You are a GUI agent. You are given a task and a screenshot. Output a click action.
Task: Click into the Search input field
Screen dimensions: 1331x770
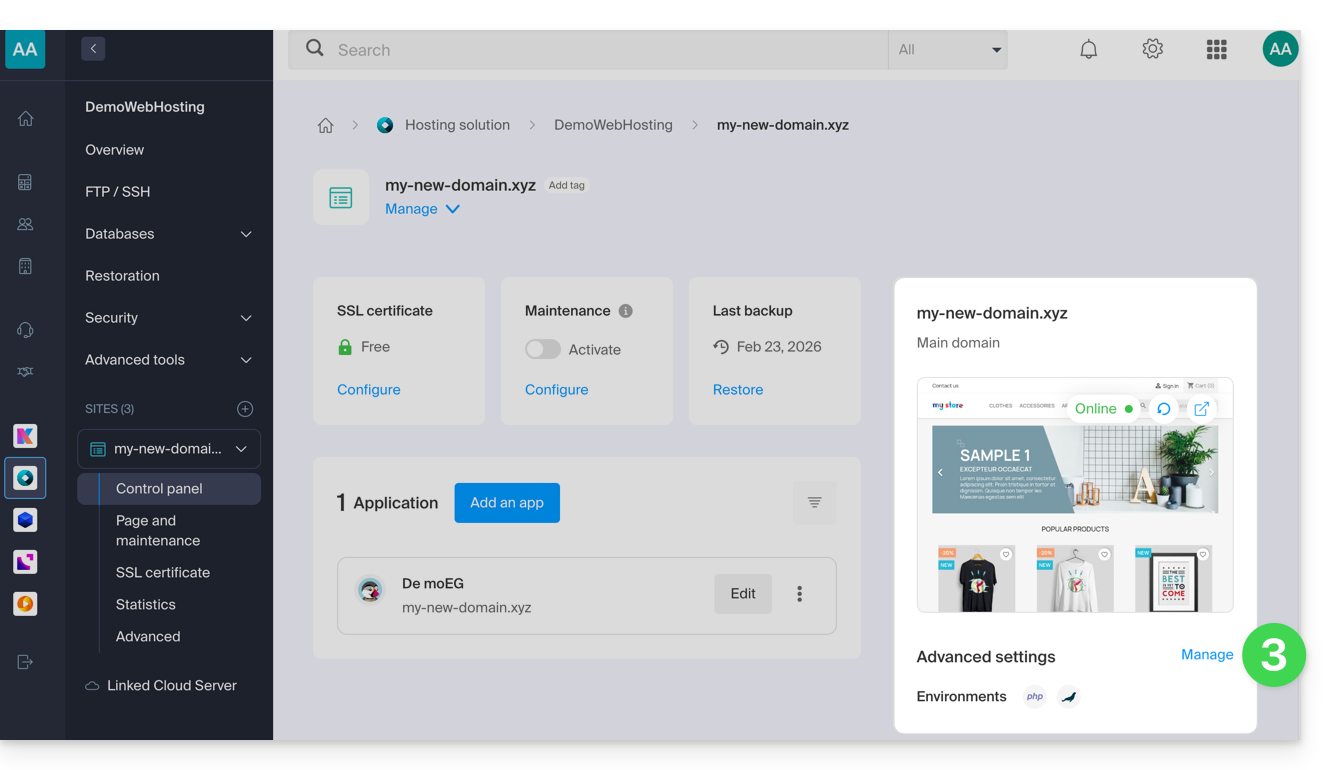click(600, 49)
